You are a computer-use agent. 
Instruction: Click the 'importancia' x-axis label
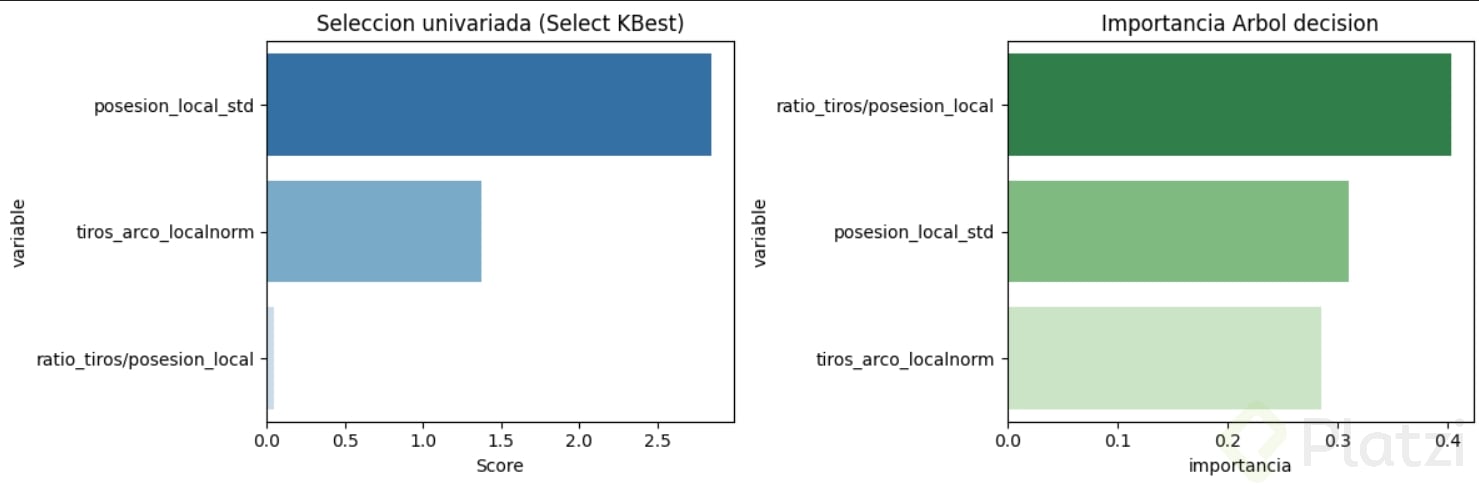point(1239,466)
